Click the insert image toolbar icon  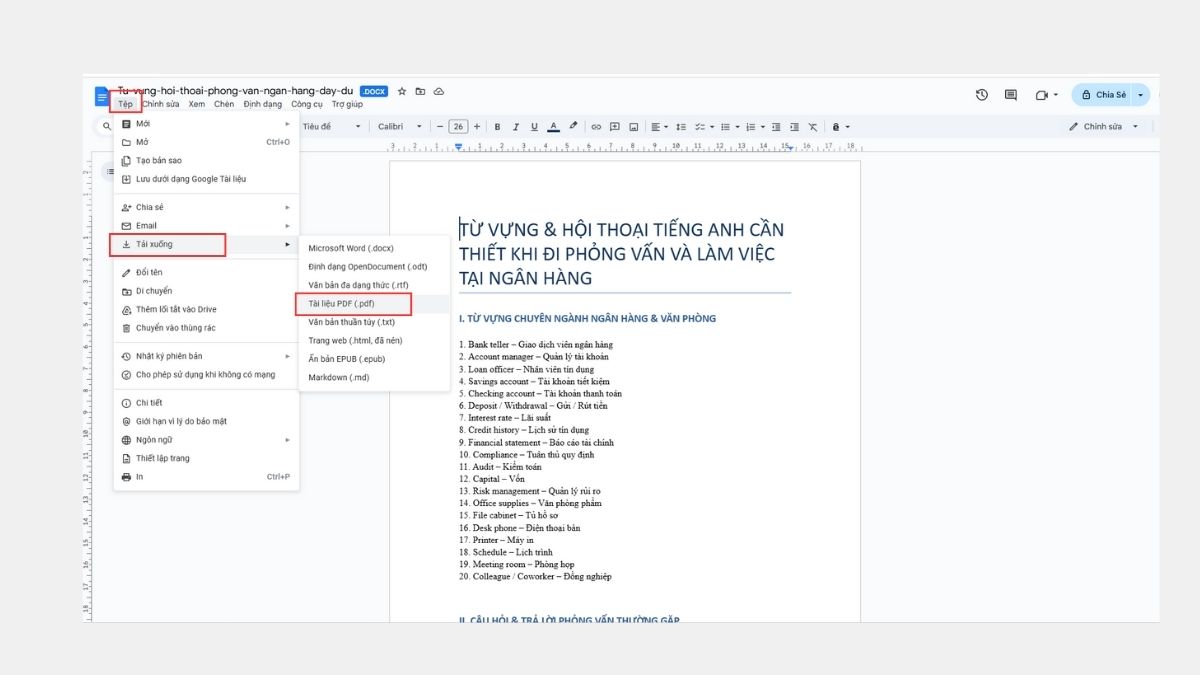click(x=634, y=127)
